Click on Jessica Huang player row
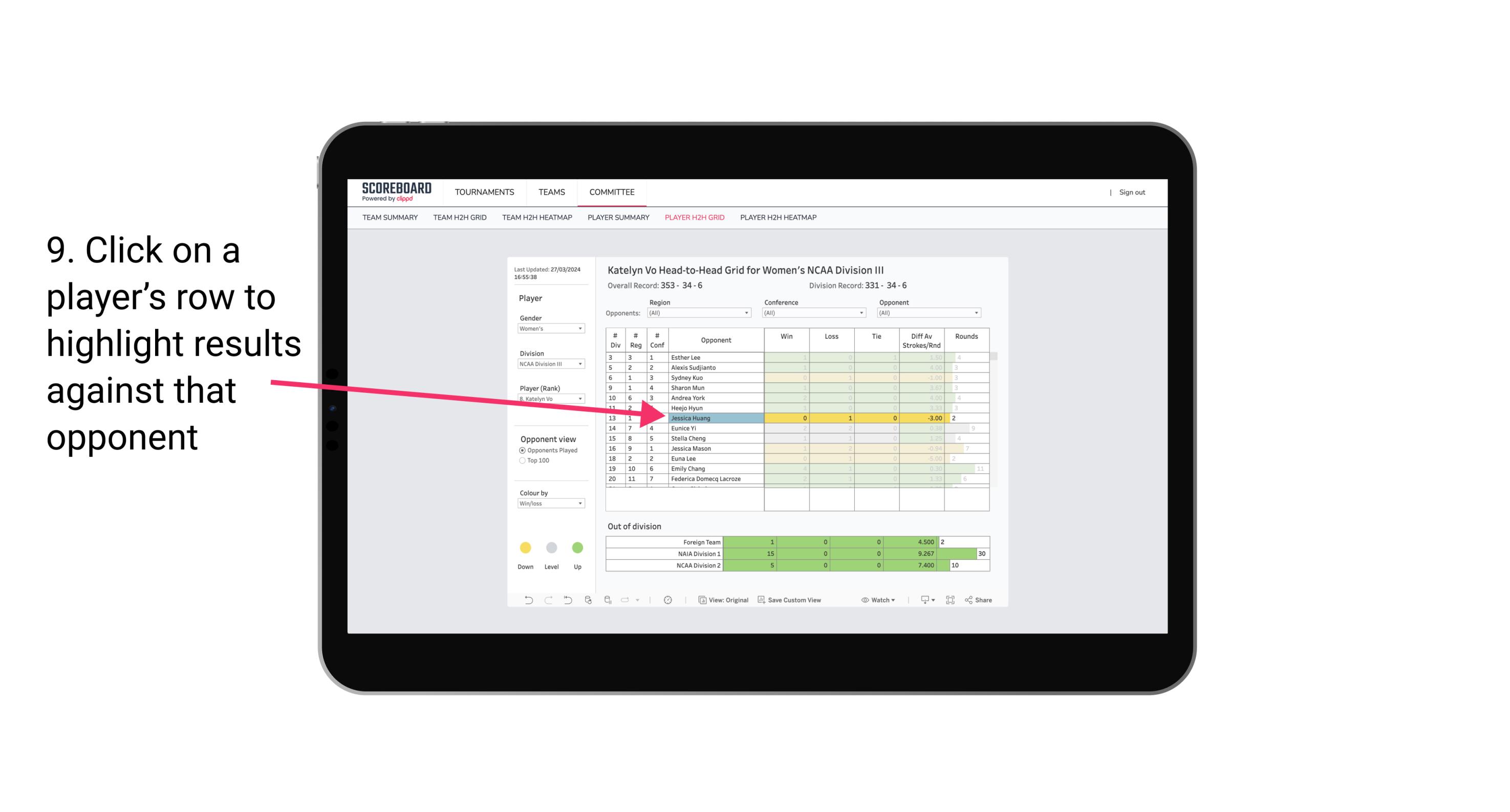This screenshot has height=812, width=1510. click(715, 418)
